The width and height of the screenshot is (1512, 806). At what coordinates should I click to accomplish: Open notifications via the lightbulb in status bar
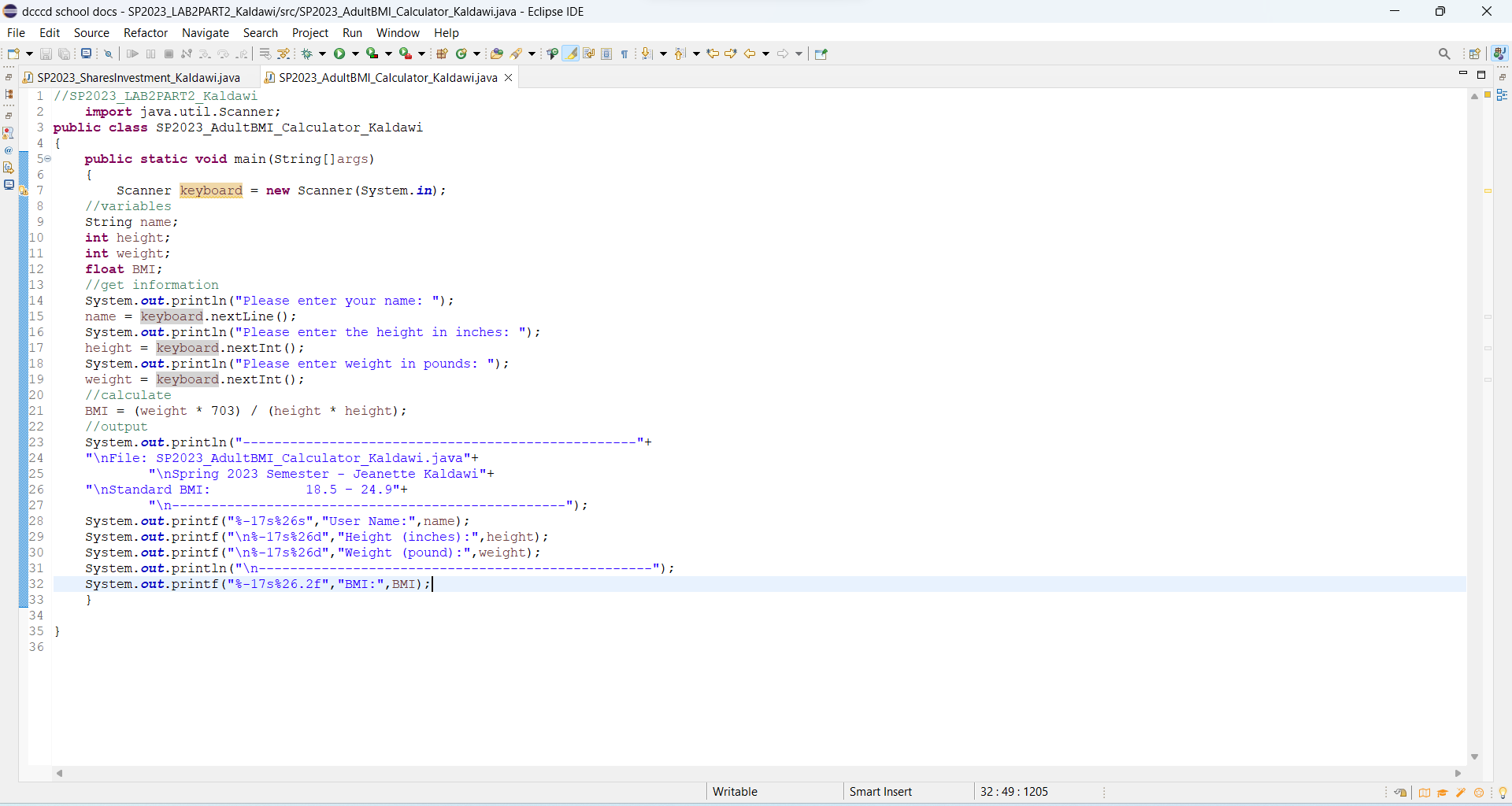(1503, 793)
